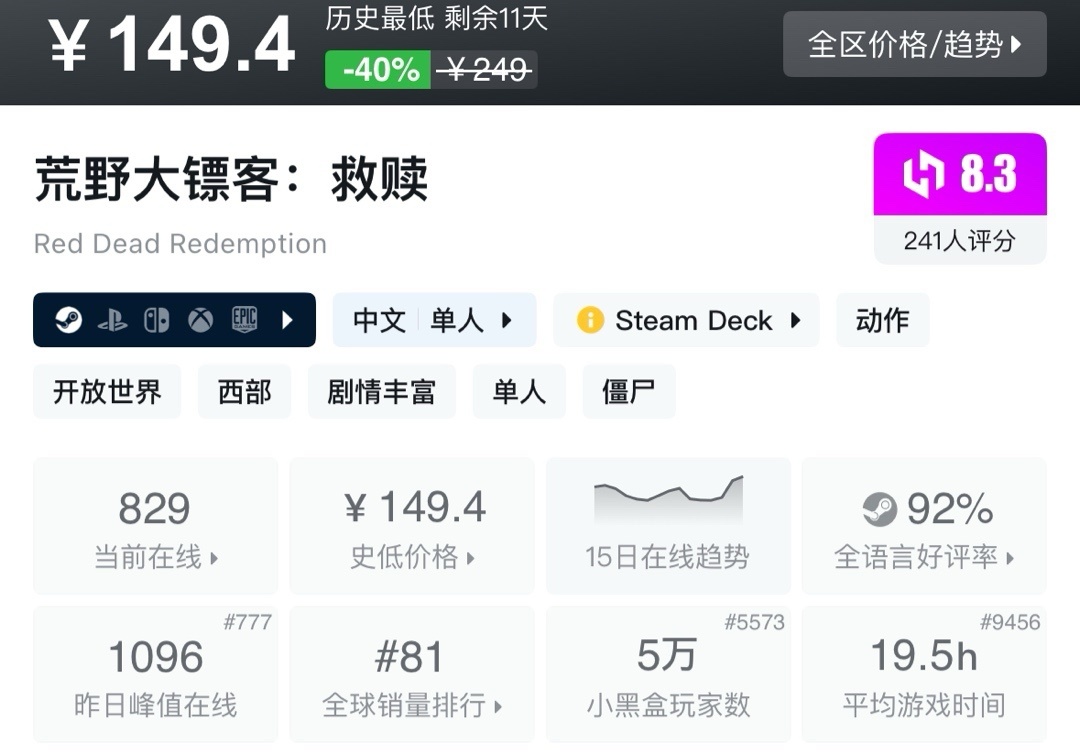Viewport: 1080px width, 754px height.
Task: Select the 开放世界 tag
Action: (x=107, y=391)
